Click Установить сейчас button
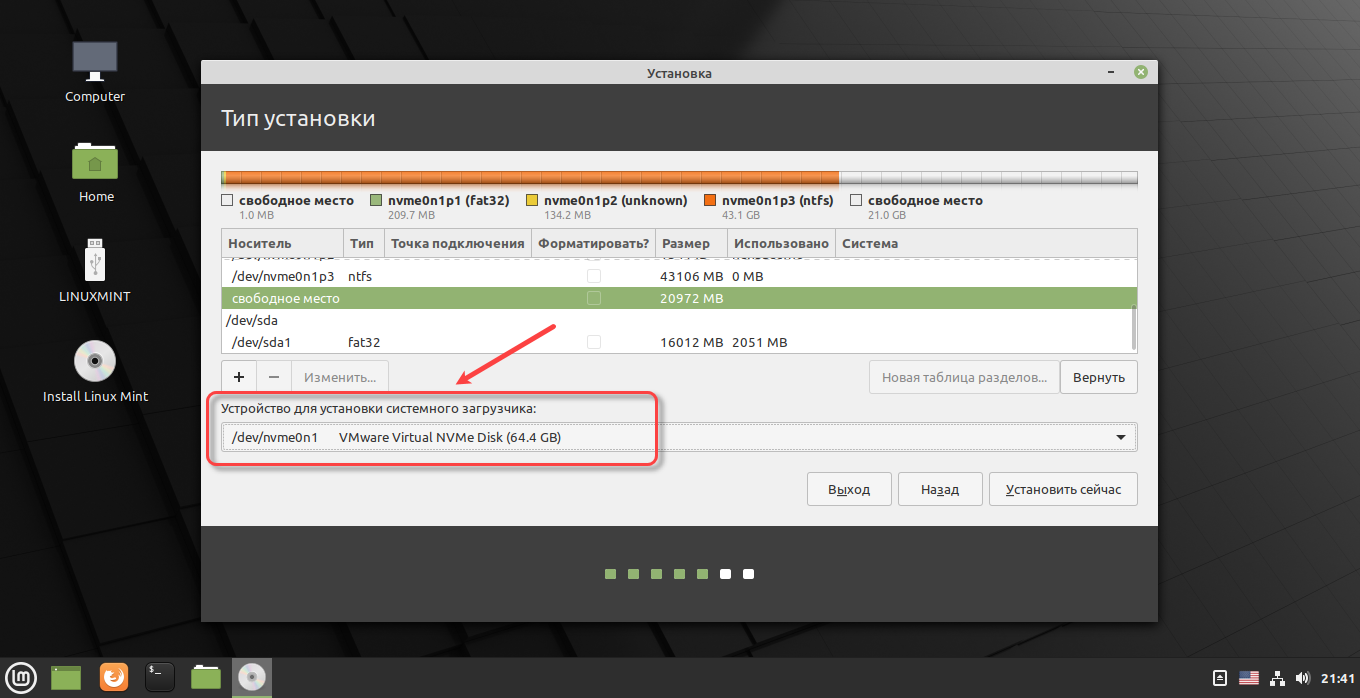 1063,489
